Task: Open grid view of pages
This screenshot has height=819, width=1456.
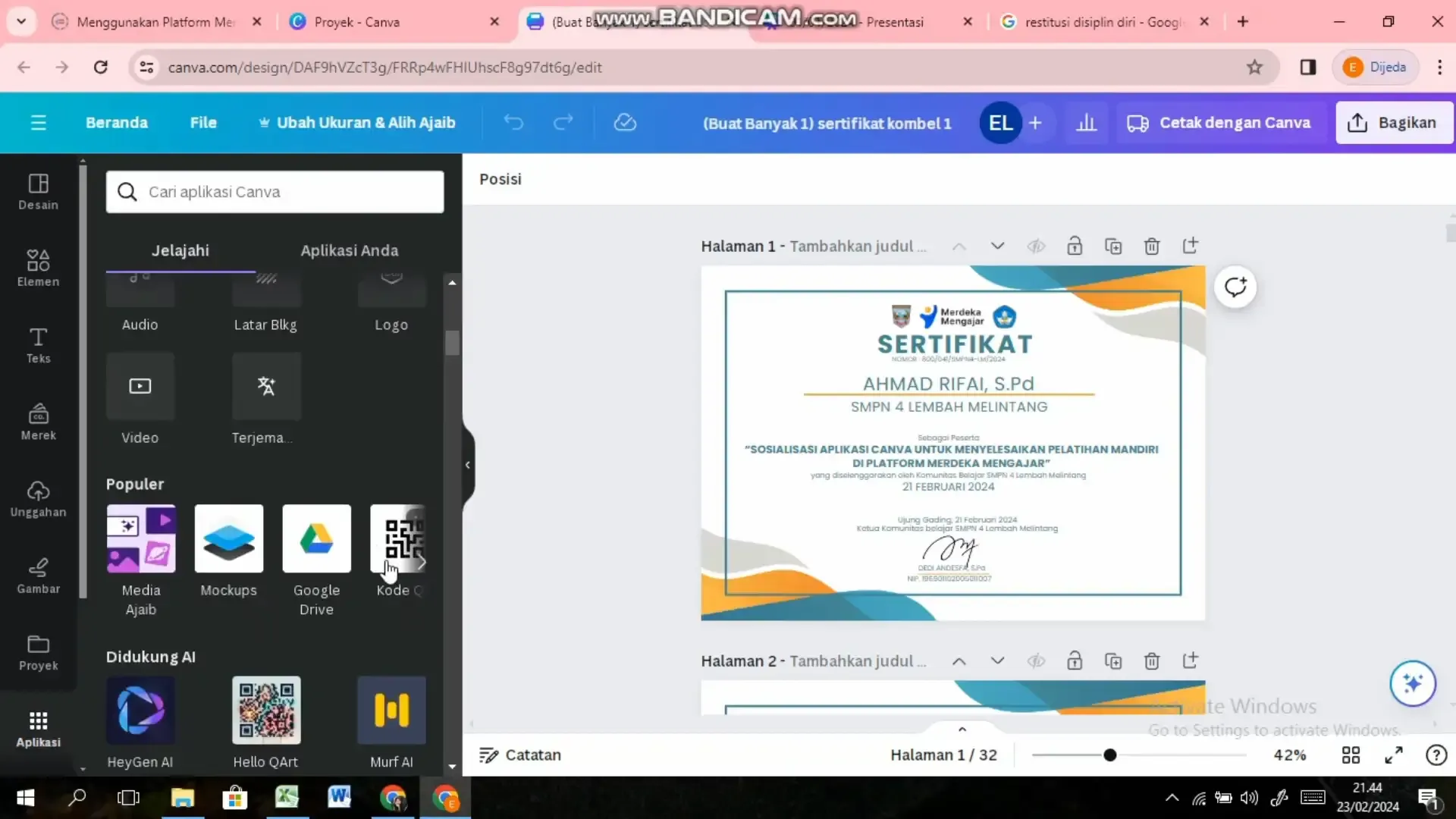Action: [1351, 755]
